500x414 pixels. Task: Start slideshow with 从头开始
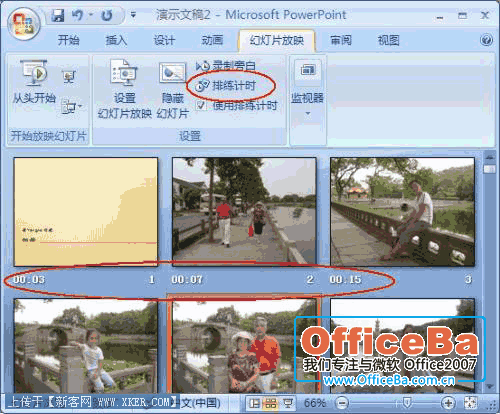34,82
